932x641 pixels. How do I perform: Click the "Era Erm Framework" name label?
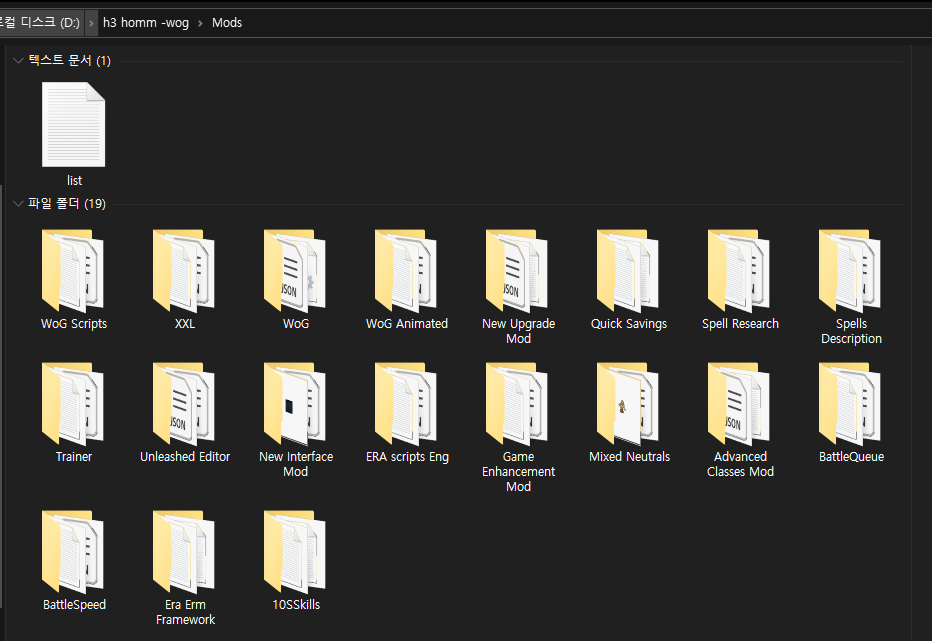(x=185, y=612)
